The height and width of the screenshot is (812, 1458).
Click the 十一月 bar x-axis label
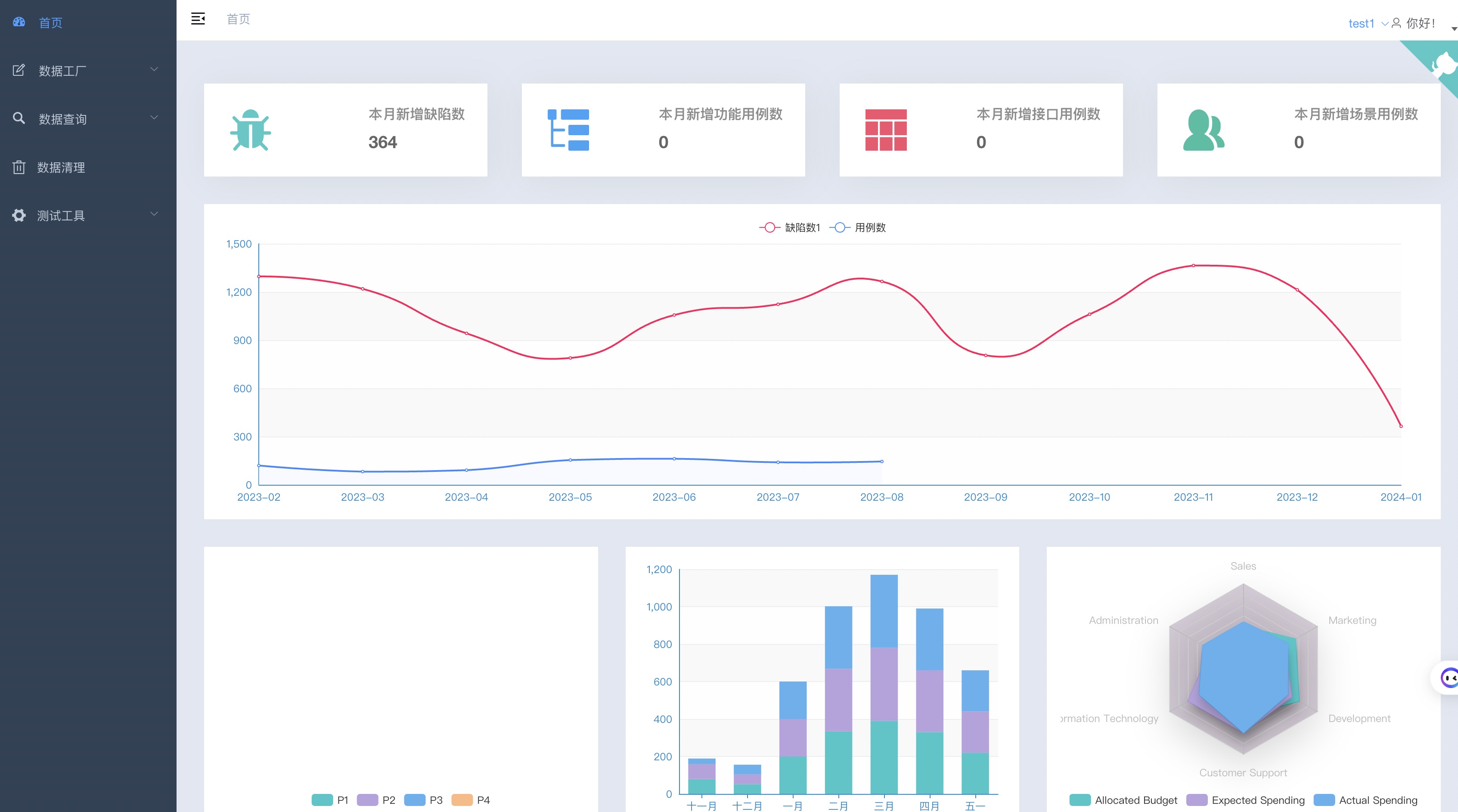coord(702,806)
